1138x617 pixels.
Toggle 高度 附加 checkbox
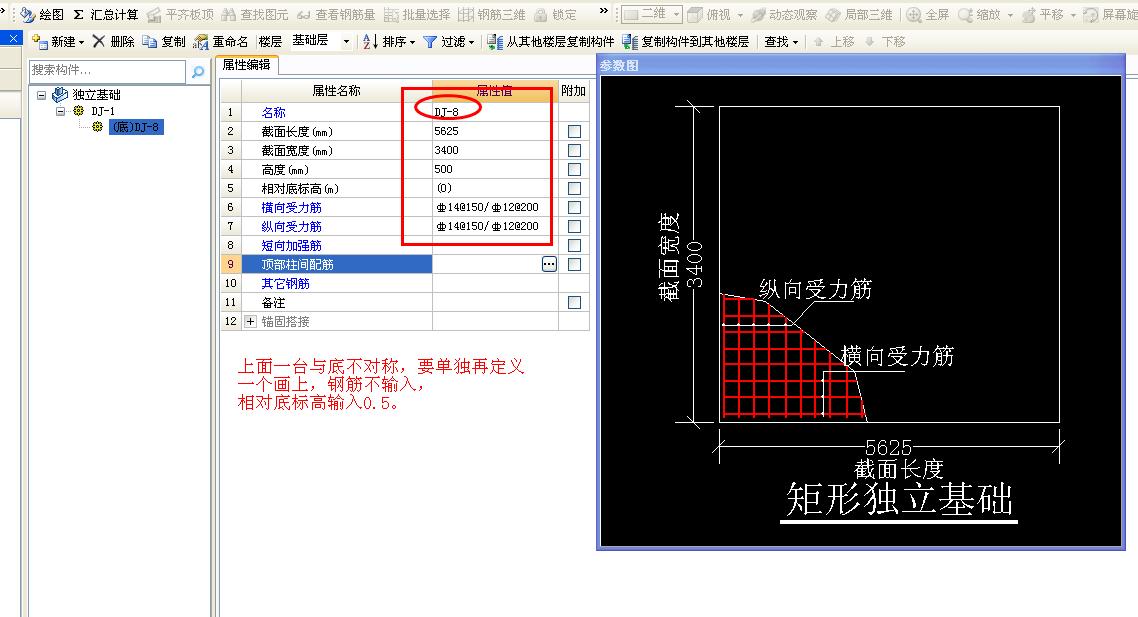[x=574, y=169]
